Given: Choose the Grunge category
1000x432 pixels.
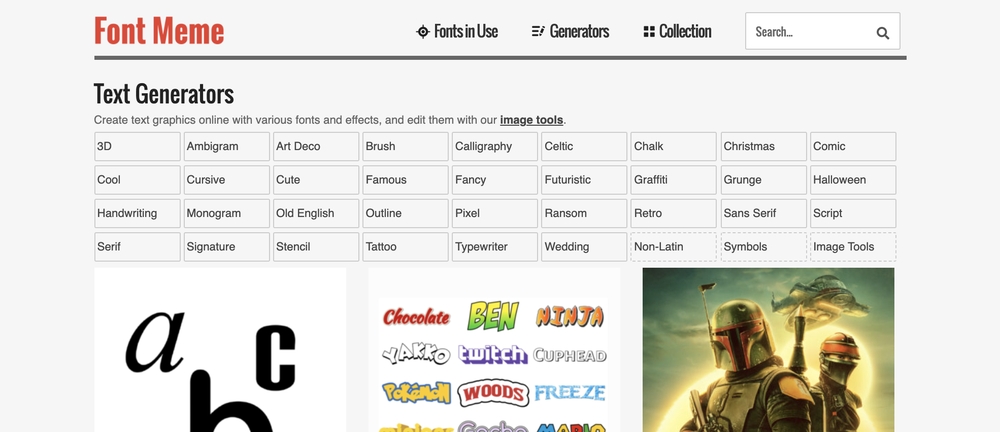Looking at the screenshot, I should [763, 180].
